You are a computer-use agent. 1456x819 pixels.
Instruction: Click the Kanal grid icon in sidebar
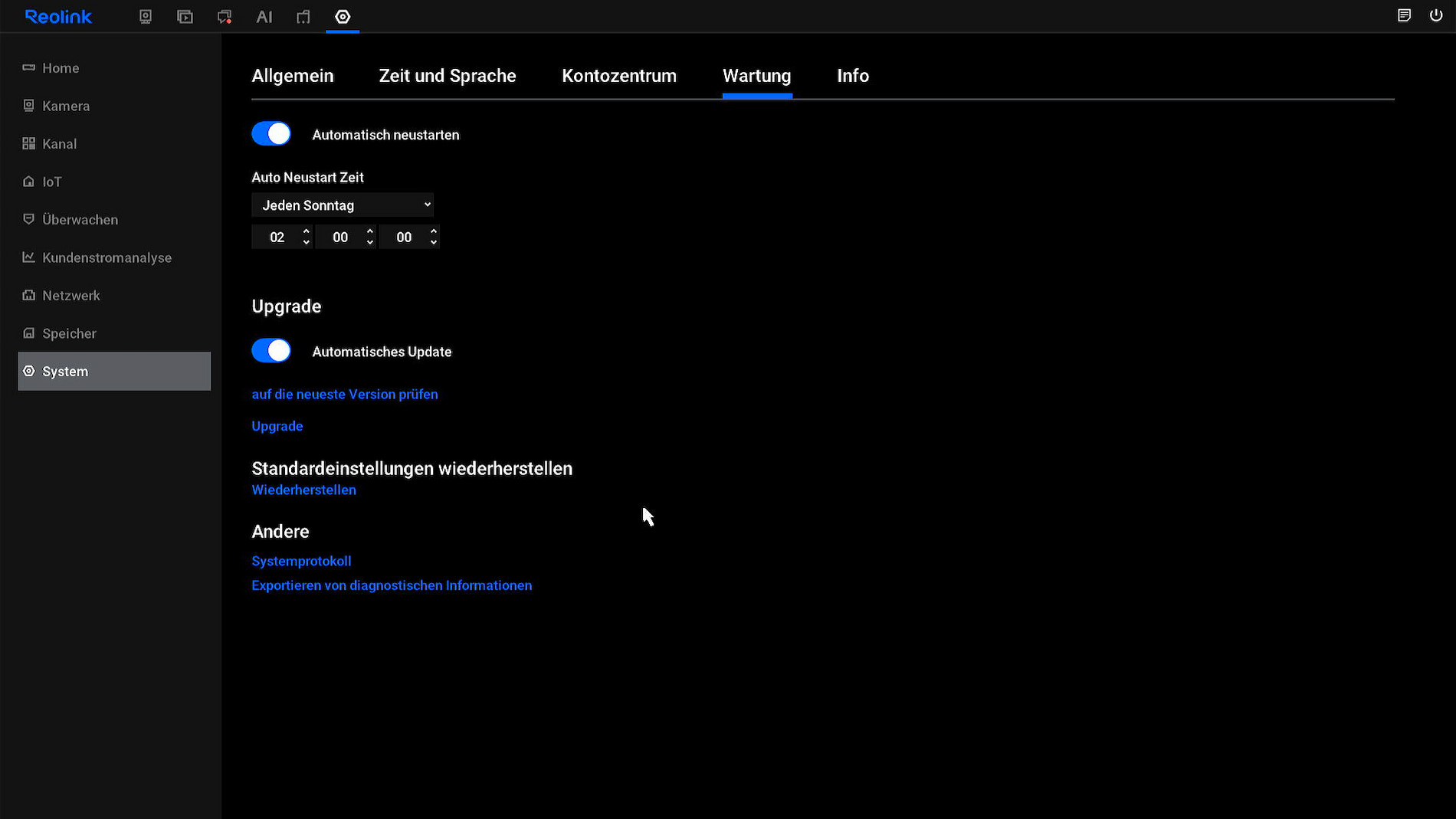pos(28,143)
